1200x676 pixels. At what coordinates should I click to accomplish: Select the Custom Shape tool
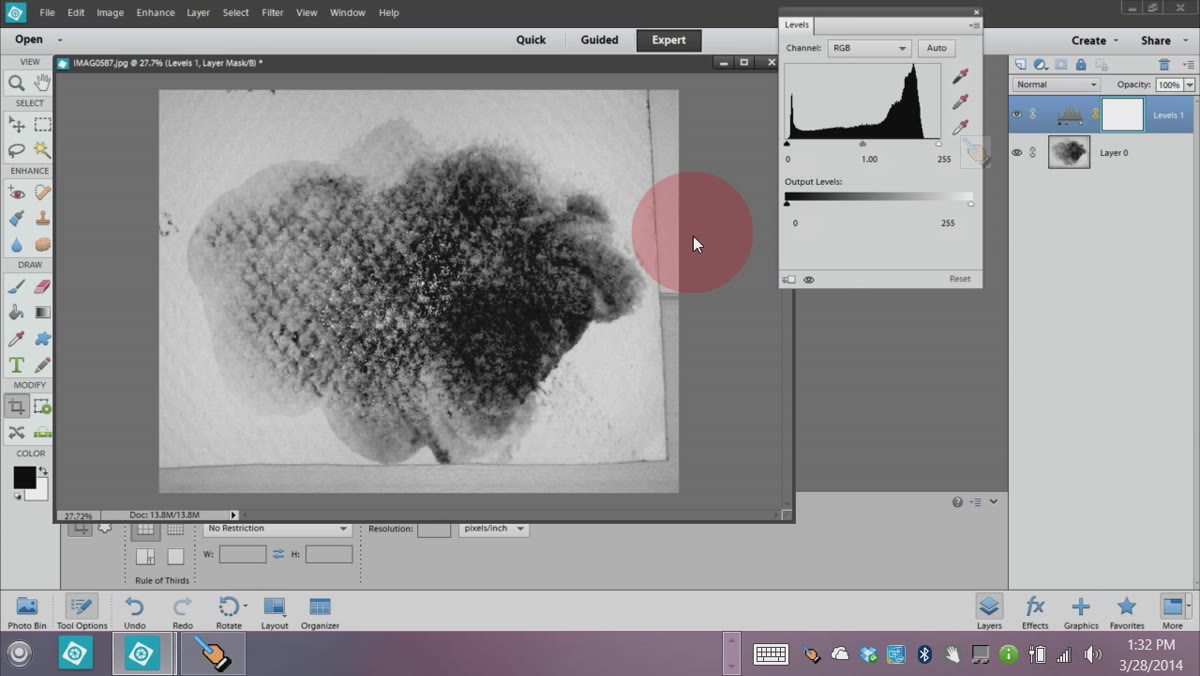[42, 339]
